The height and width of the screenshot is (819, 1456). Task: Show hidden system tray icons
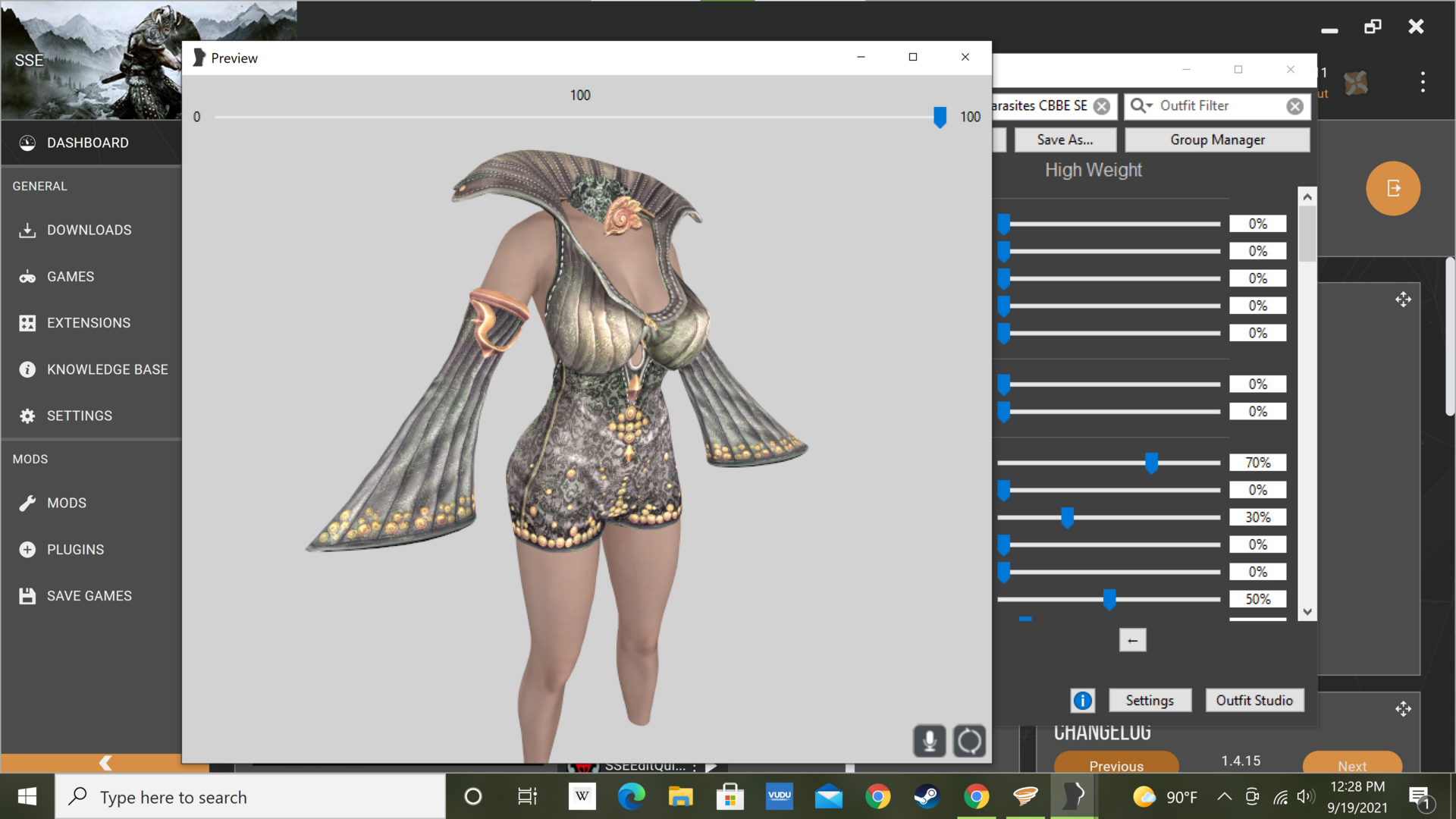point(1224,797)
